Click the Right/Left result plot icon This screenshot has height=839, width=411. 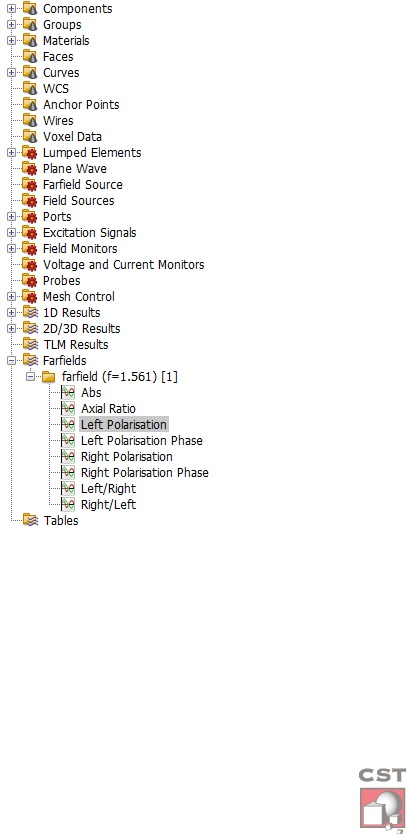pyautogui.click(x=68, y=505)
